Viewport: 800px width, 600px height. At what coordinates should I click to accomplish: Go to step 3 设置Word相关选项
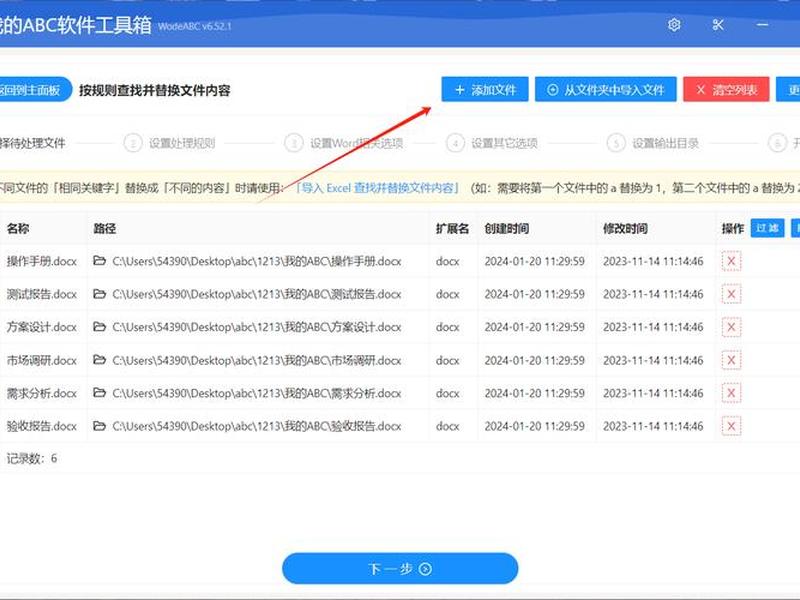pyautogui.click(x=344, y=143)
